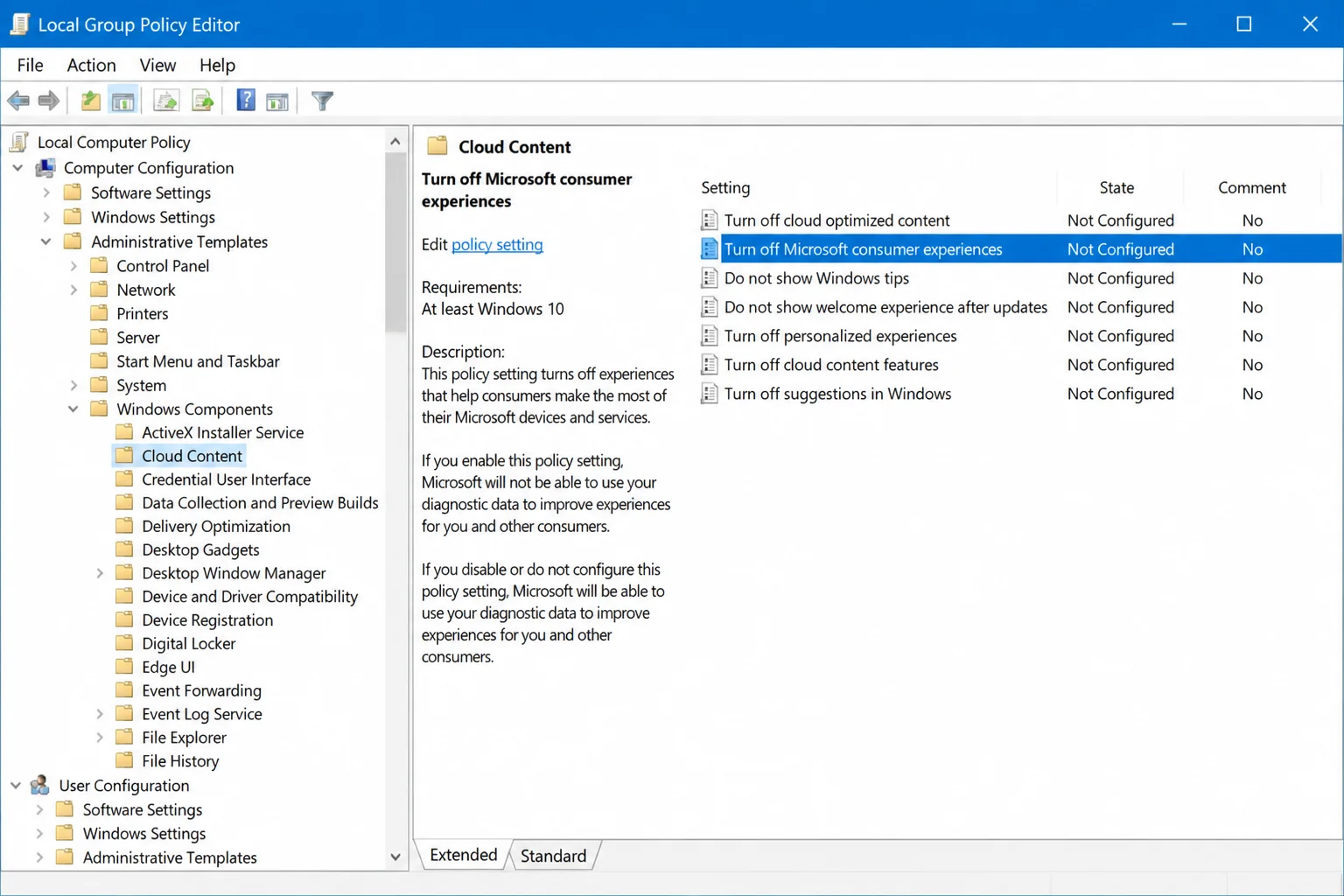This screenshot has height=896, width=1344.
Task: Click the Printers folder icon
Action: (x=100, y=312)
